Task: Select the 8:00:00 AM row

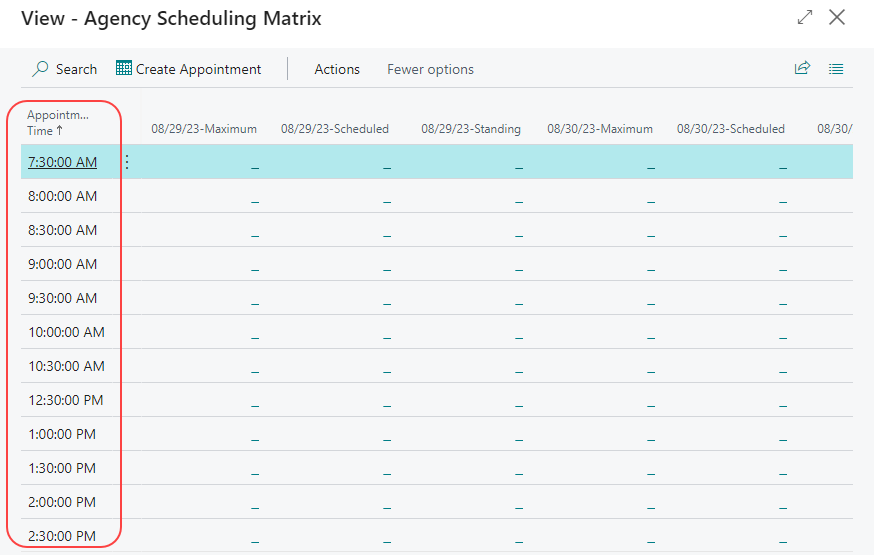Action: [x=63, y=196]
